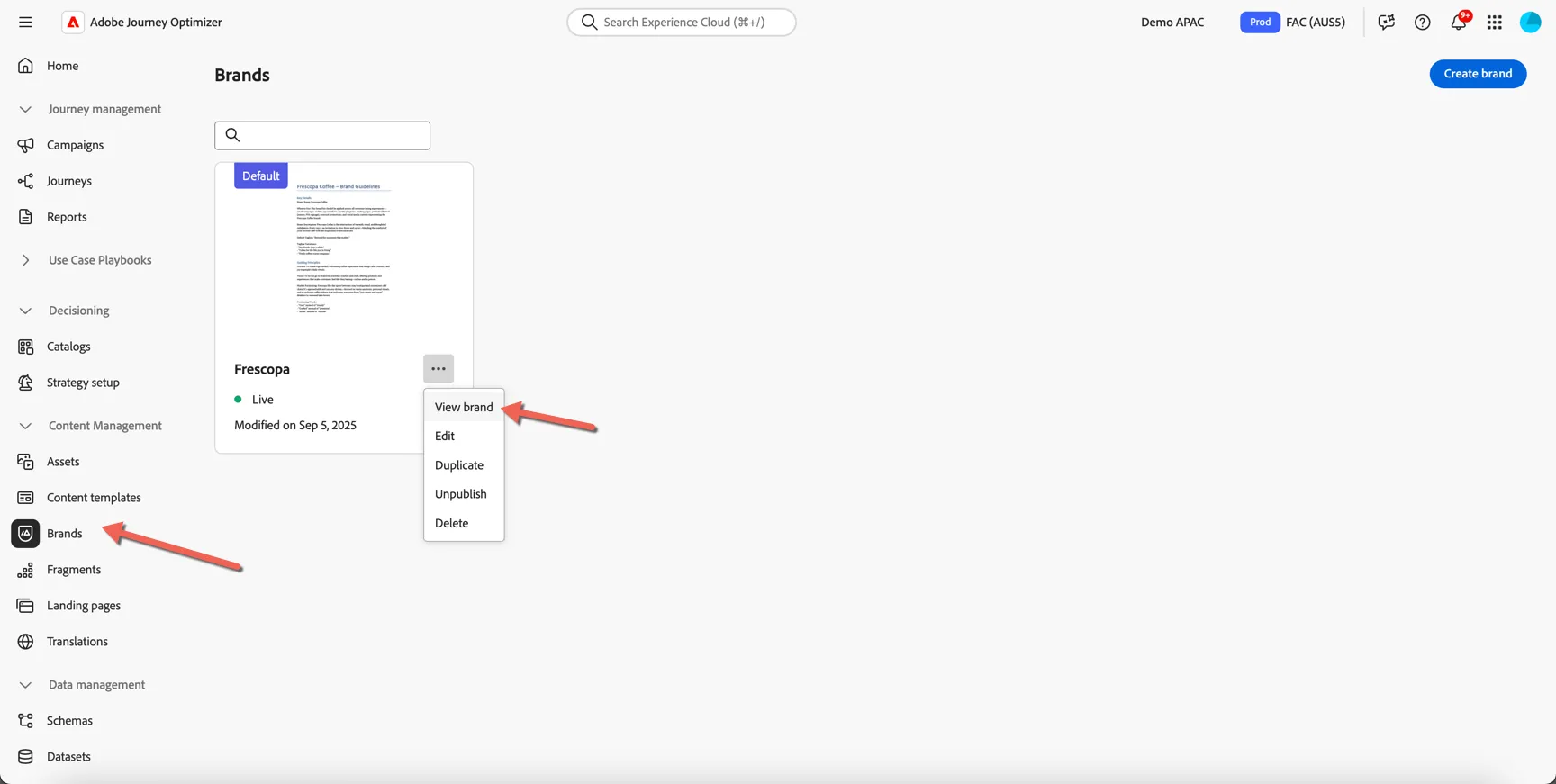Click the Frescopa brand card title
Image resolution: width=1556 pixels, height=784 pixels.
[x=262, y=369]
